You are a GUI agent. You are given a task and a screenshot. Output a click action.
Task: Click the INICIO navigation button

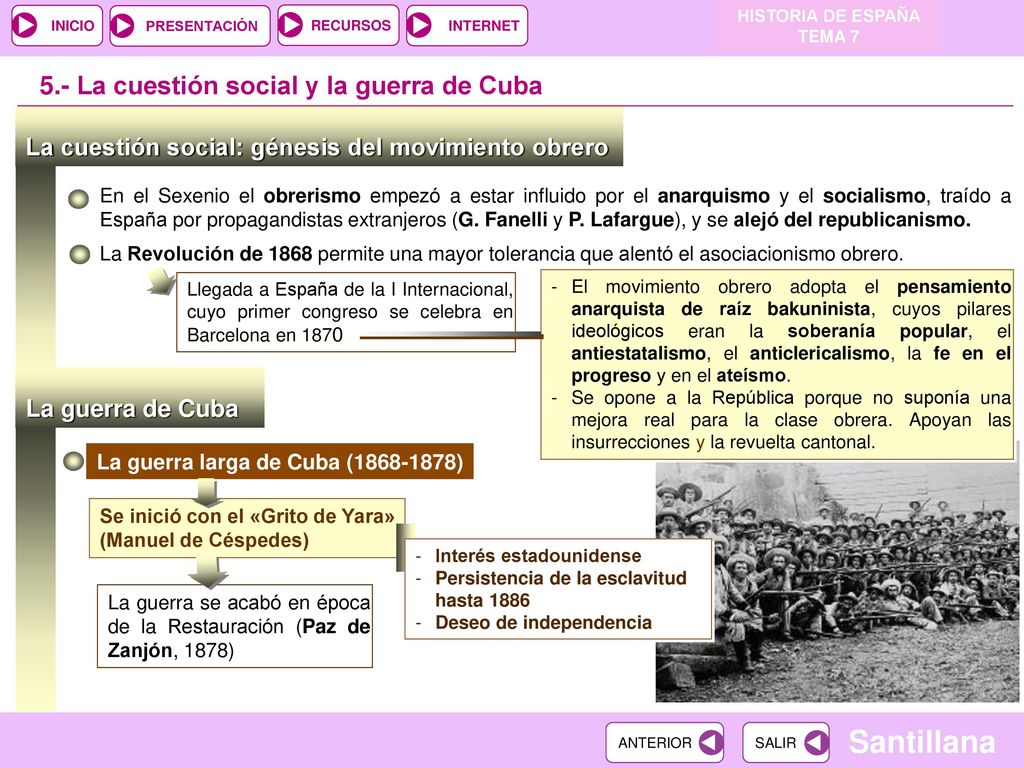click(57, 25)
